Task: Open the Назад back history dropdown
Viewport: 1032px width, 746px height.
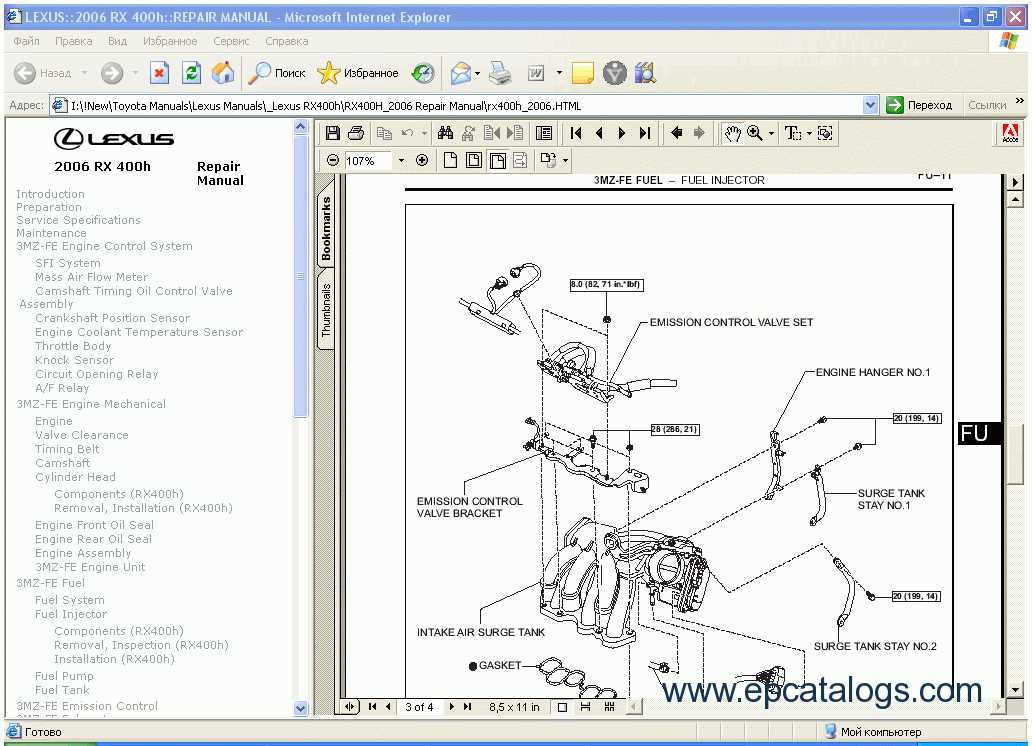Action: click(84, 73)
